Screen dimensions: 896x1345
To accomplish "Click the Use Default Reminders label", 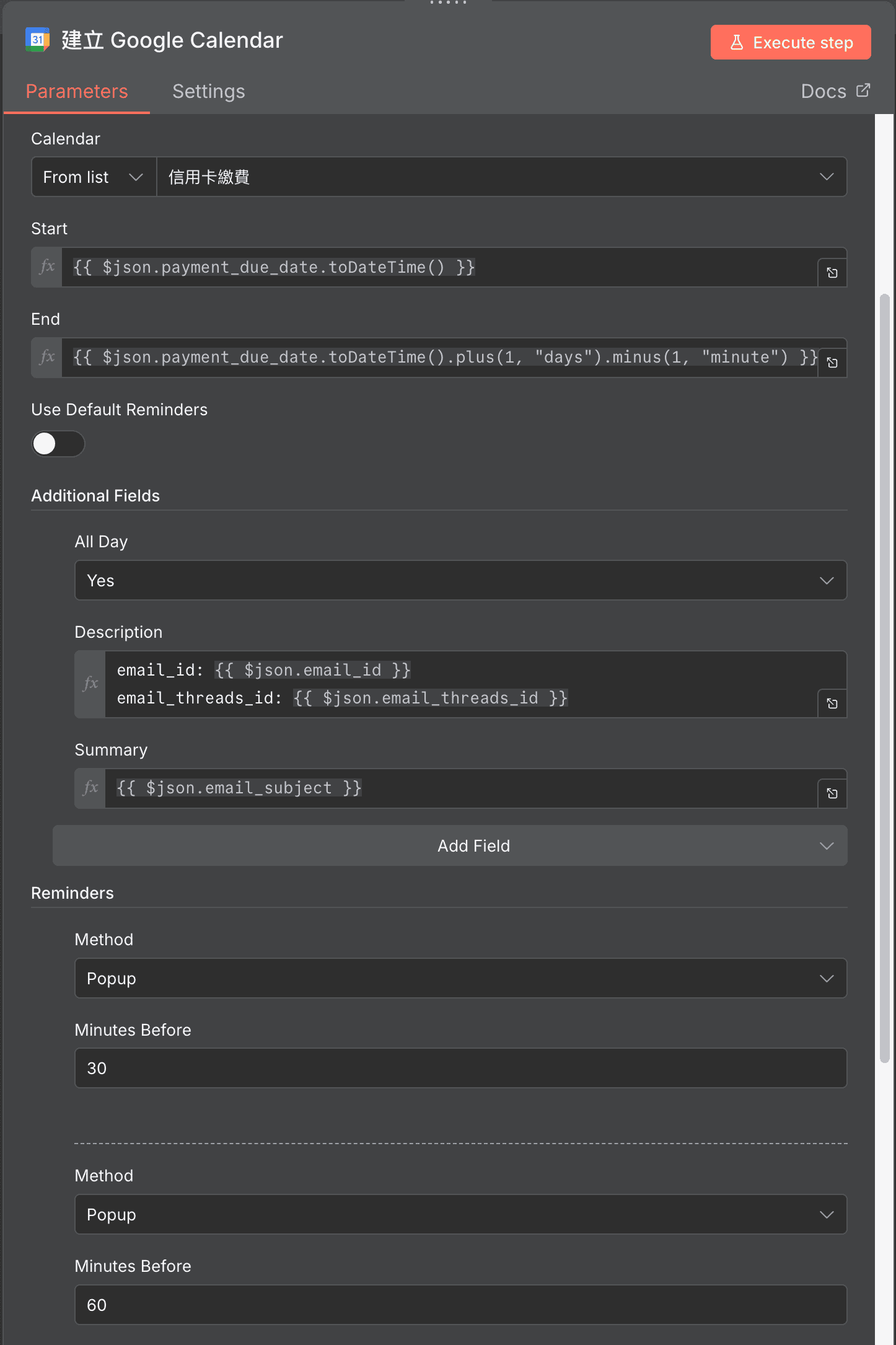I will pyautogui.click(x=120, y=410).
